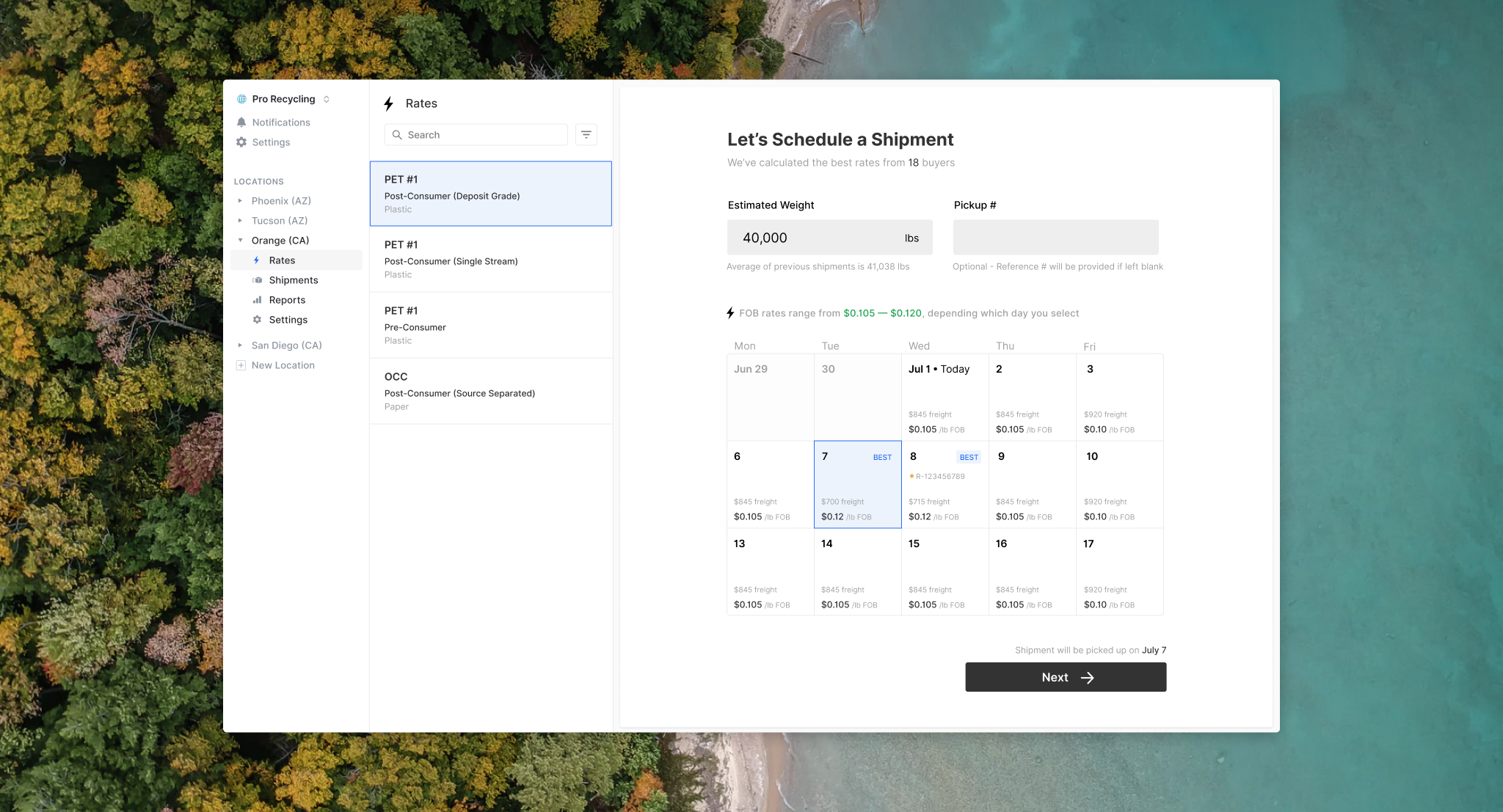Click the top Settings gear icon
Screen dimensions: 1503x812
(x=241, y=142)
